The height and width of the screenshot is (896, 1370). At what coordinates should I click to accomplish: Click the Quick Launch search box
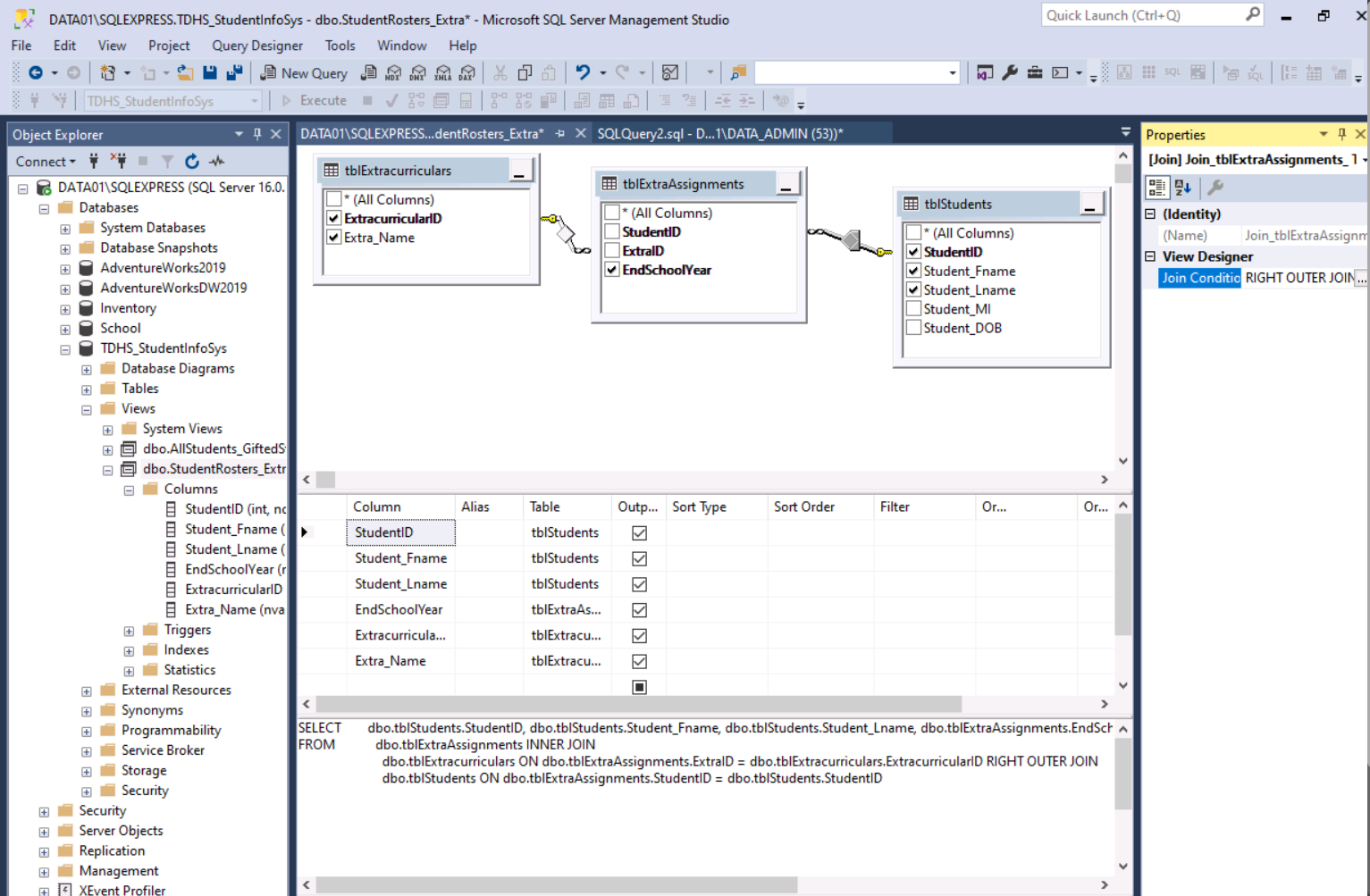click(x=1152, y=15)
